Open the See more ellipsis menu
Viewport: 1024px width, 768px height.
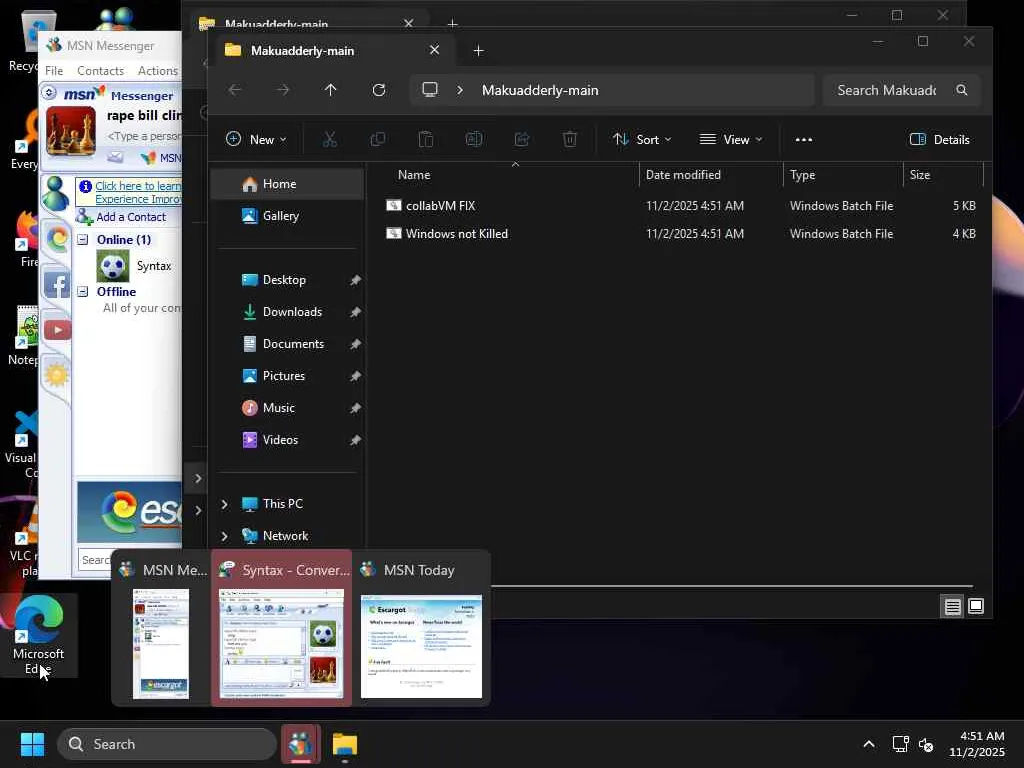804,139
